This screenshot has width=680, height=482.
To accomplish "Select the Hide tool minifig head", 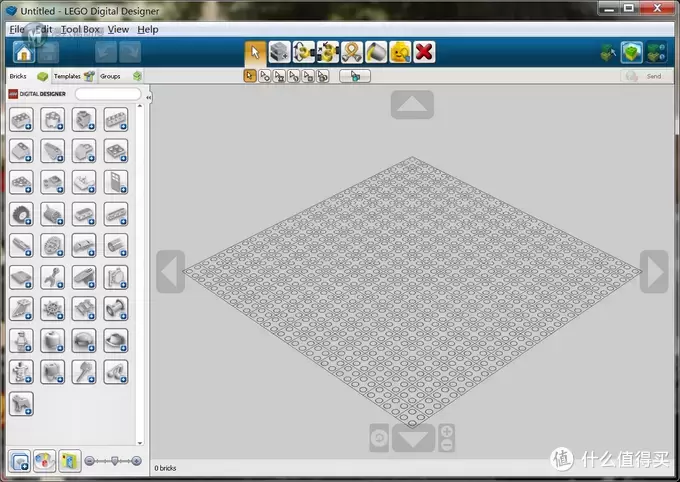I will click(x=400, y=52).
